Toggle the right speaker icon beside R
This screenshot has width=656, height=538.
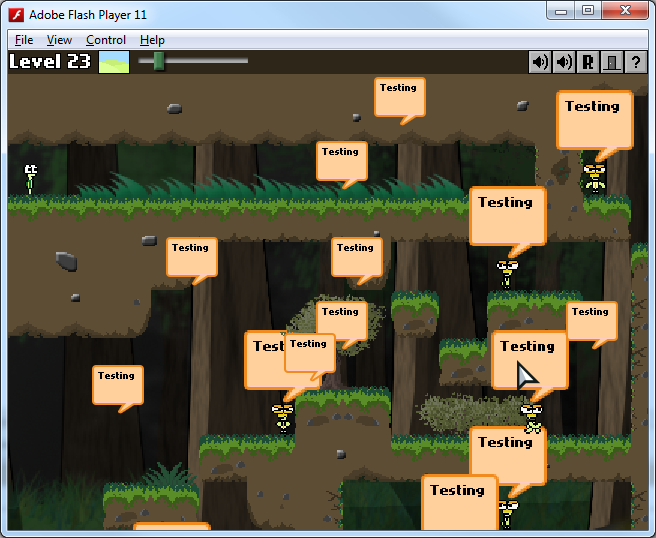(564, 62)
